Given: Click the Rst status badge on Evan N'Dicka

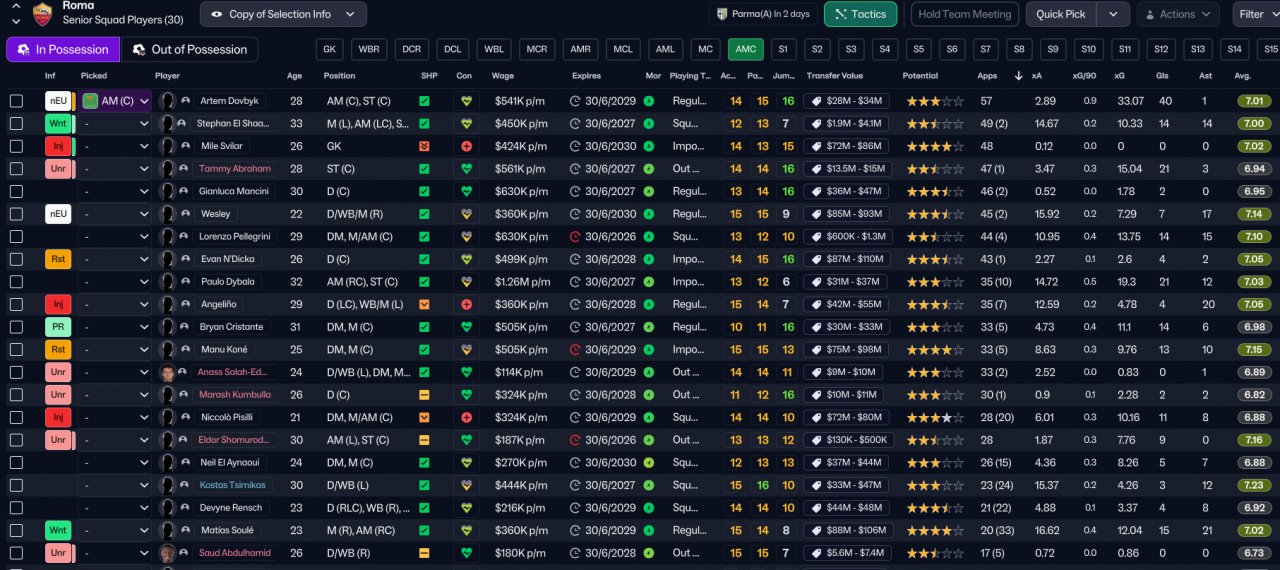Looking at the screenshot, I should point(58,259).
